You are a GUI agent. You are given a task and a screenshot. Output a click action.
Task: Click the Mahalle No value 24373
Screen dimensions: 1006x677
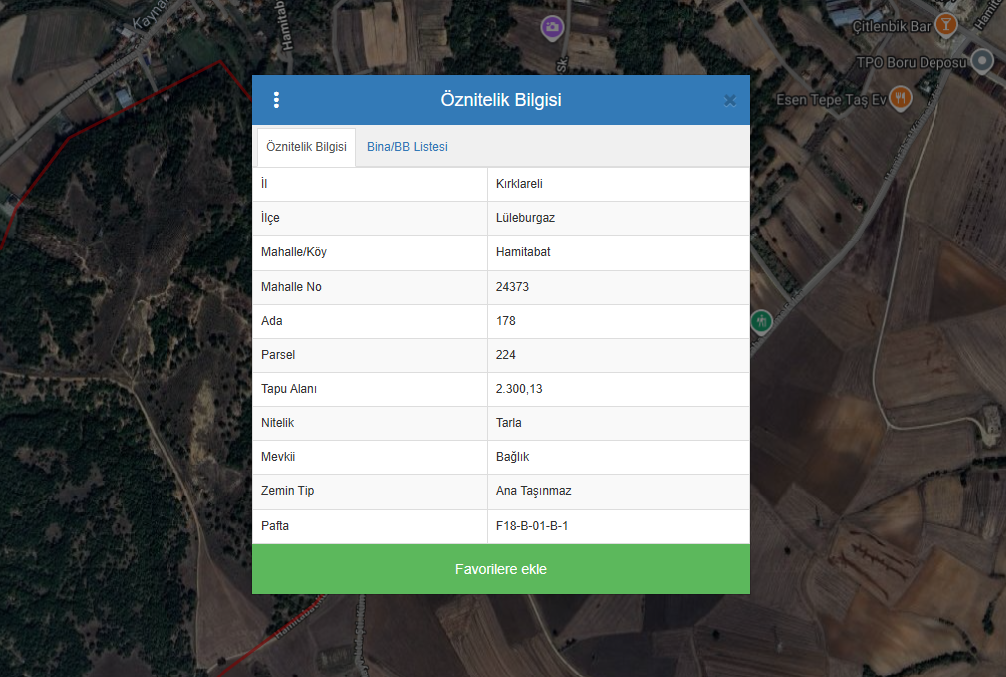coord(512,287)
